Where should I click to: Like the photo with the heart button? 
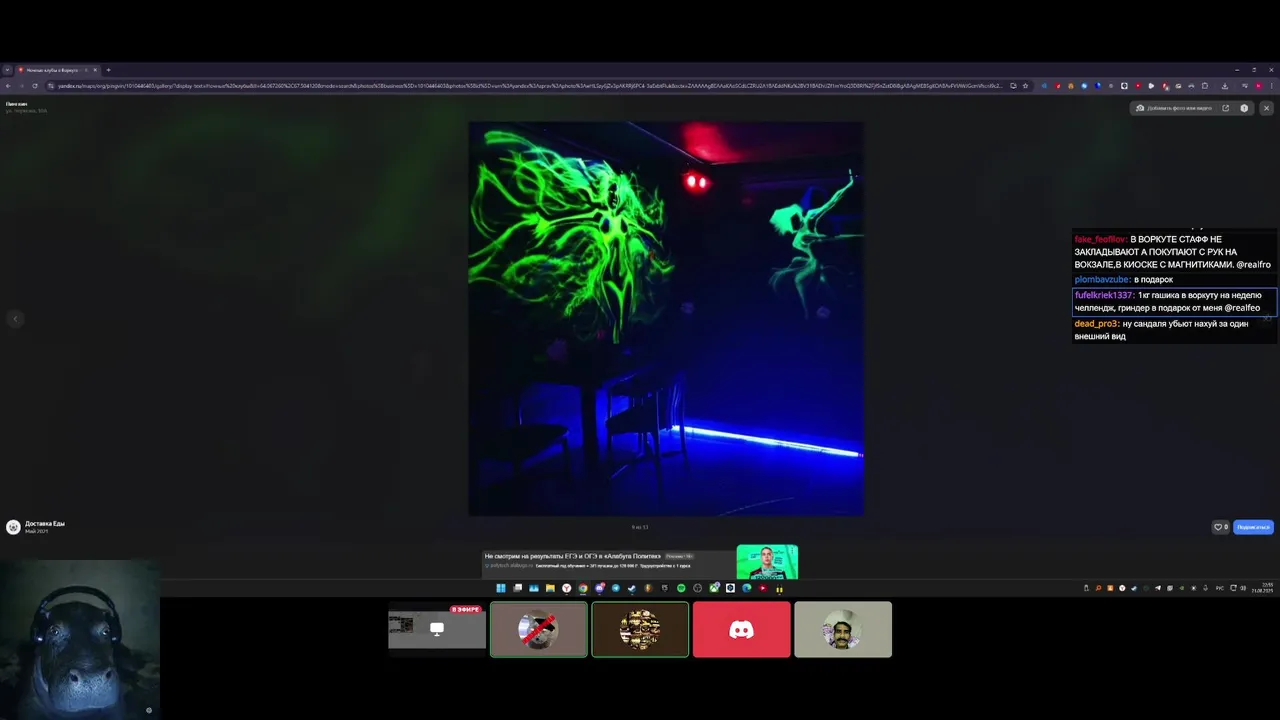point(1220,527)
